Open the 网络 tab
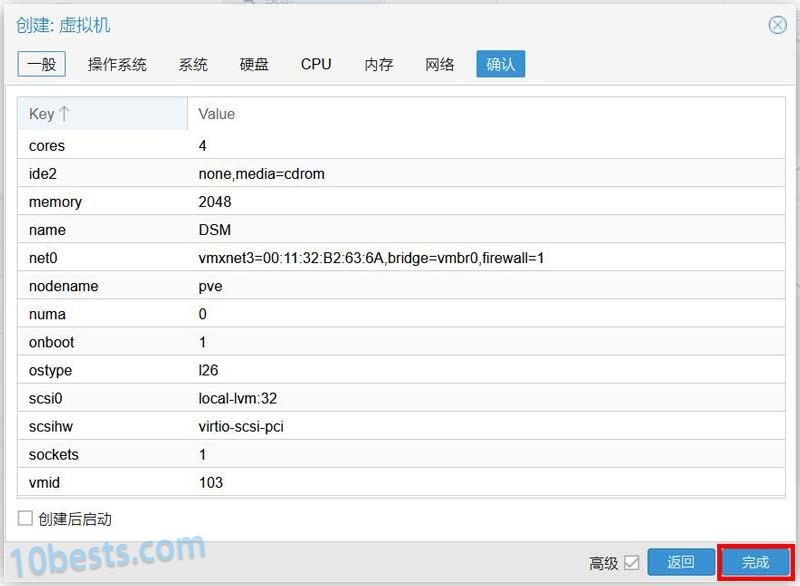800x586 pixels. (439, 64)
